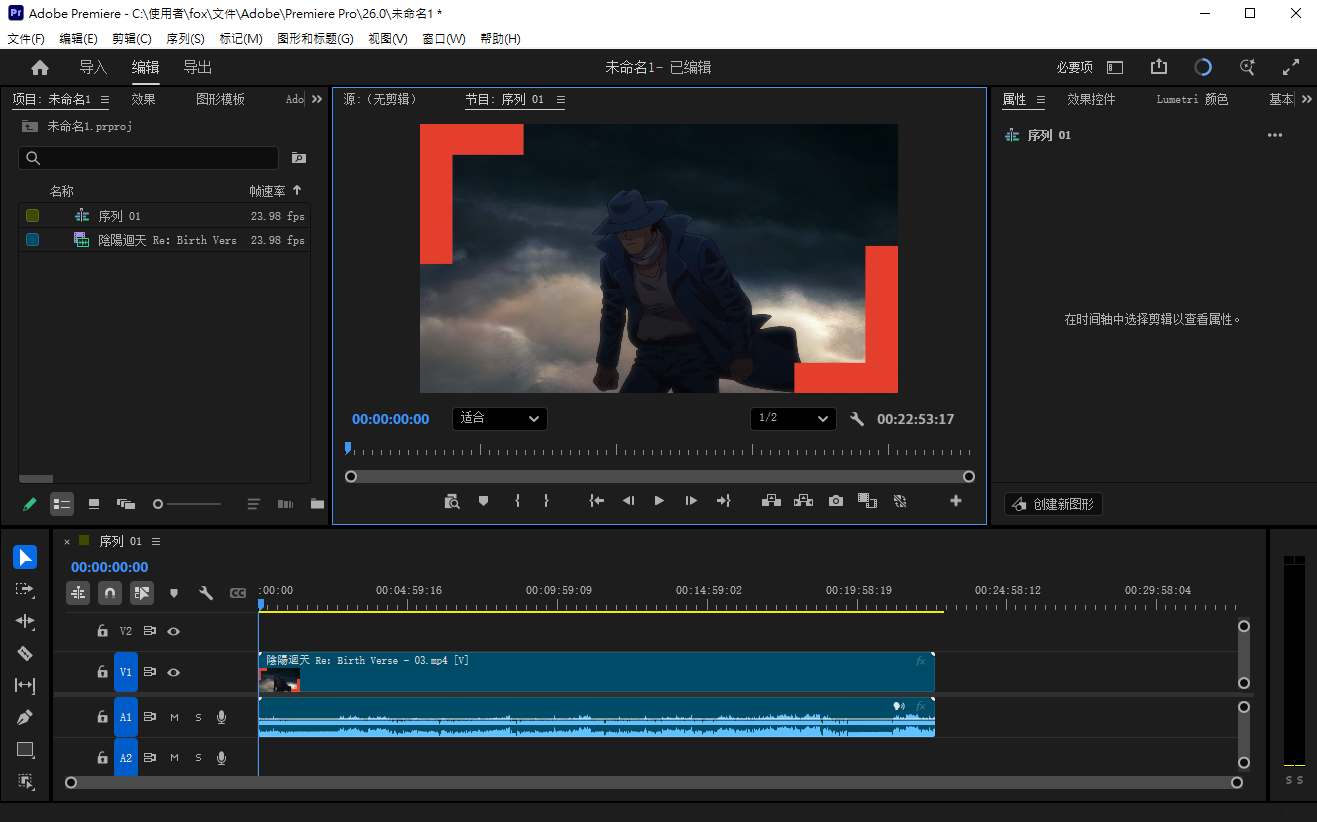The height and width of the screenshot is (822, 1317).
Task: Mute track A1 with M button
Action: 174,717
